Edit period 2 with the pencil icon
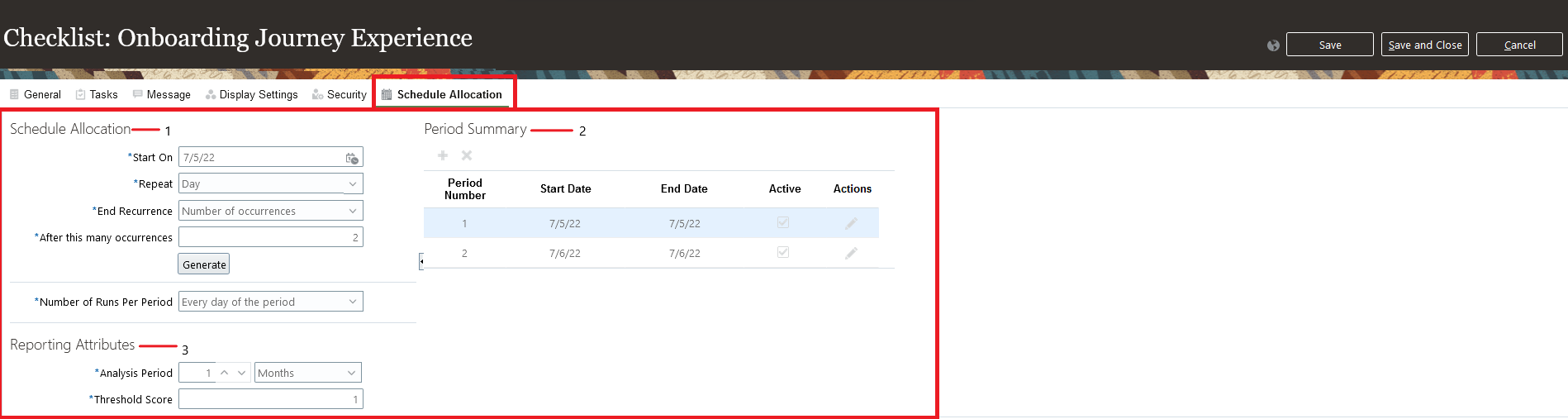1568x419 pixels. coord(852,253)
